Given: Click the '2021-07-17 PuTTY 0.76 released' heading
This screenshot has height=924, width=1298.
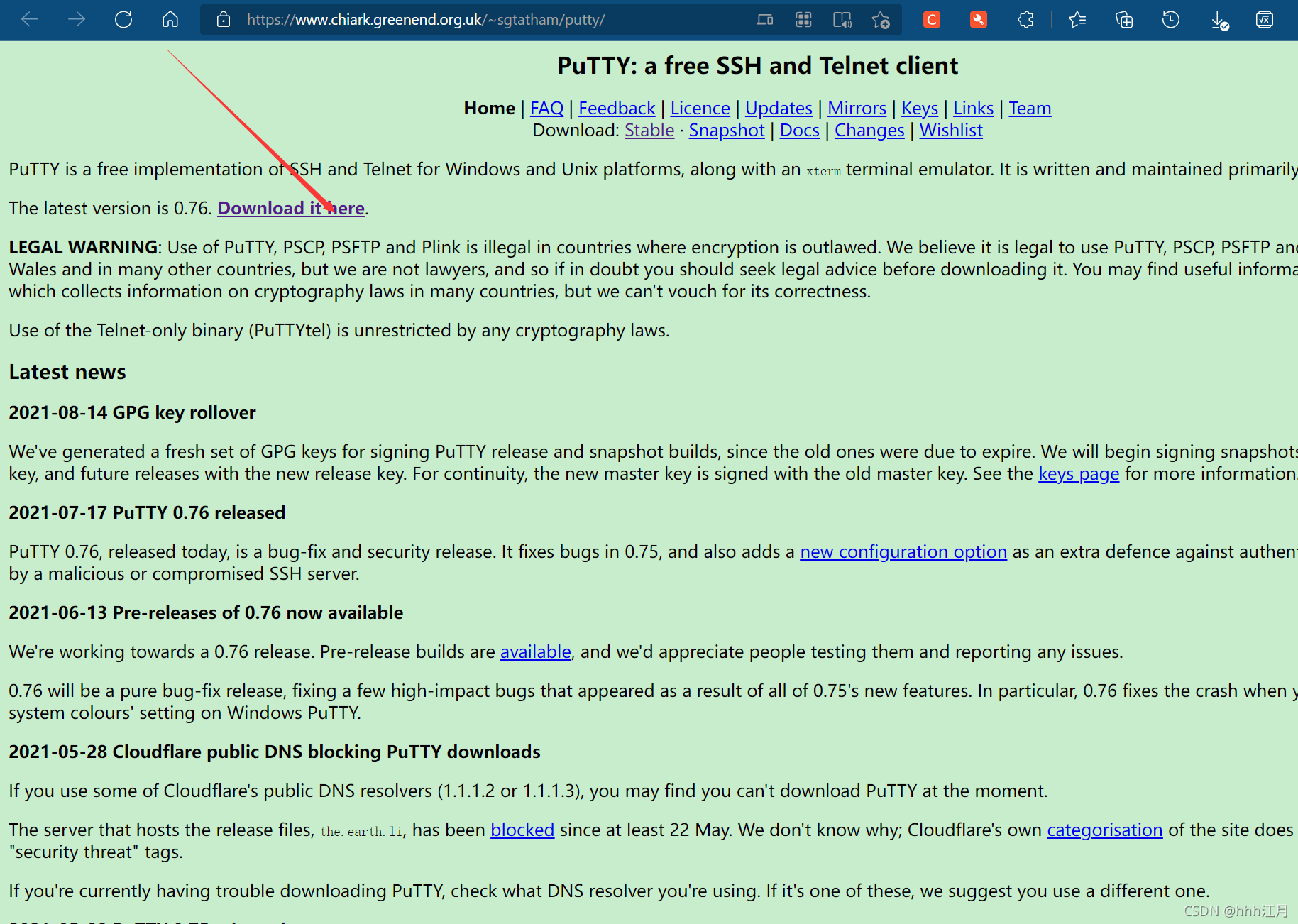Looking at the screenshot, I should coord(147,513).
